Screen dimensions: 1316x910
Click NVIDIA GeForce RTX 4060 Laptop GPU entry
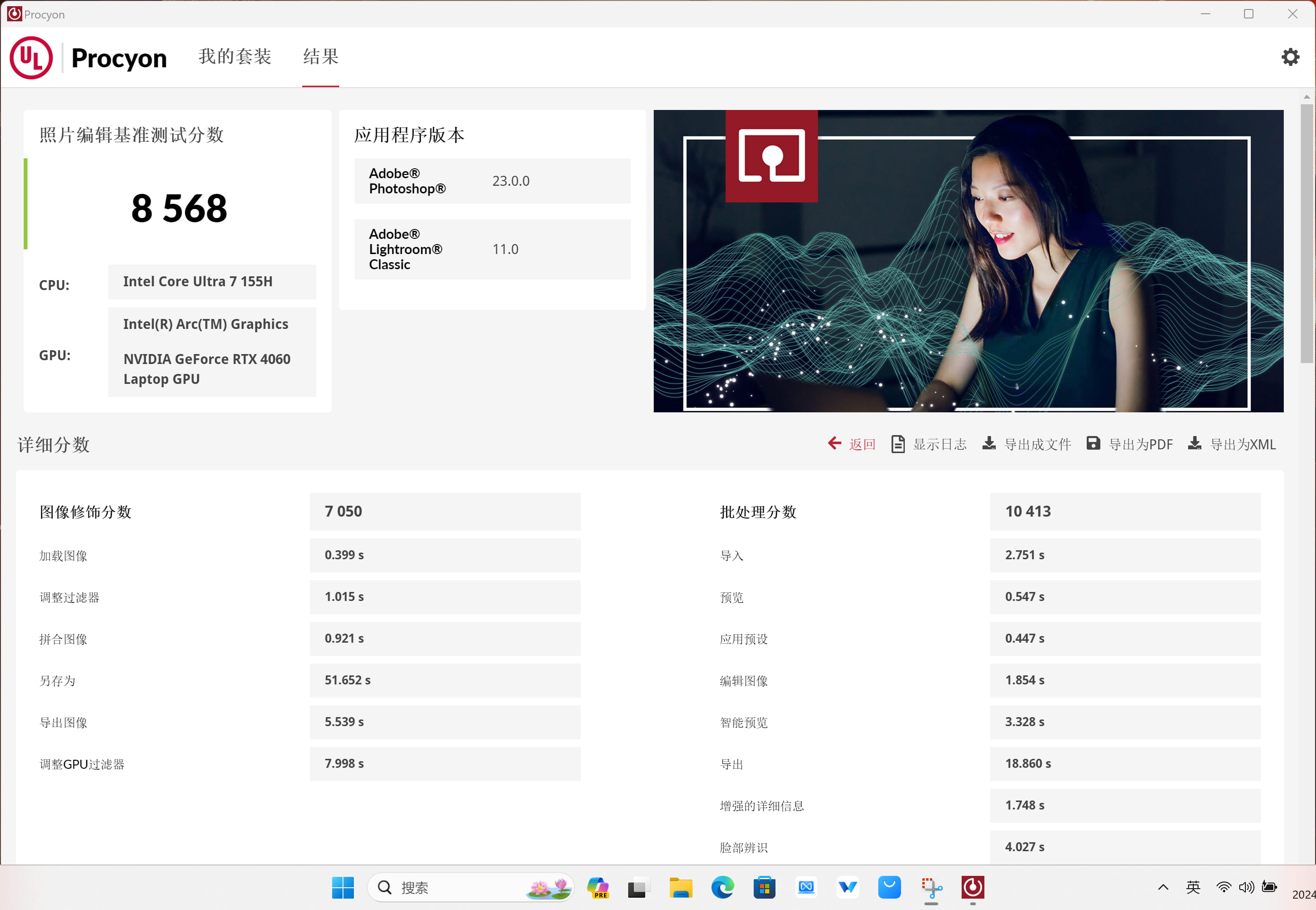coord(207,369)
